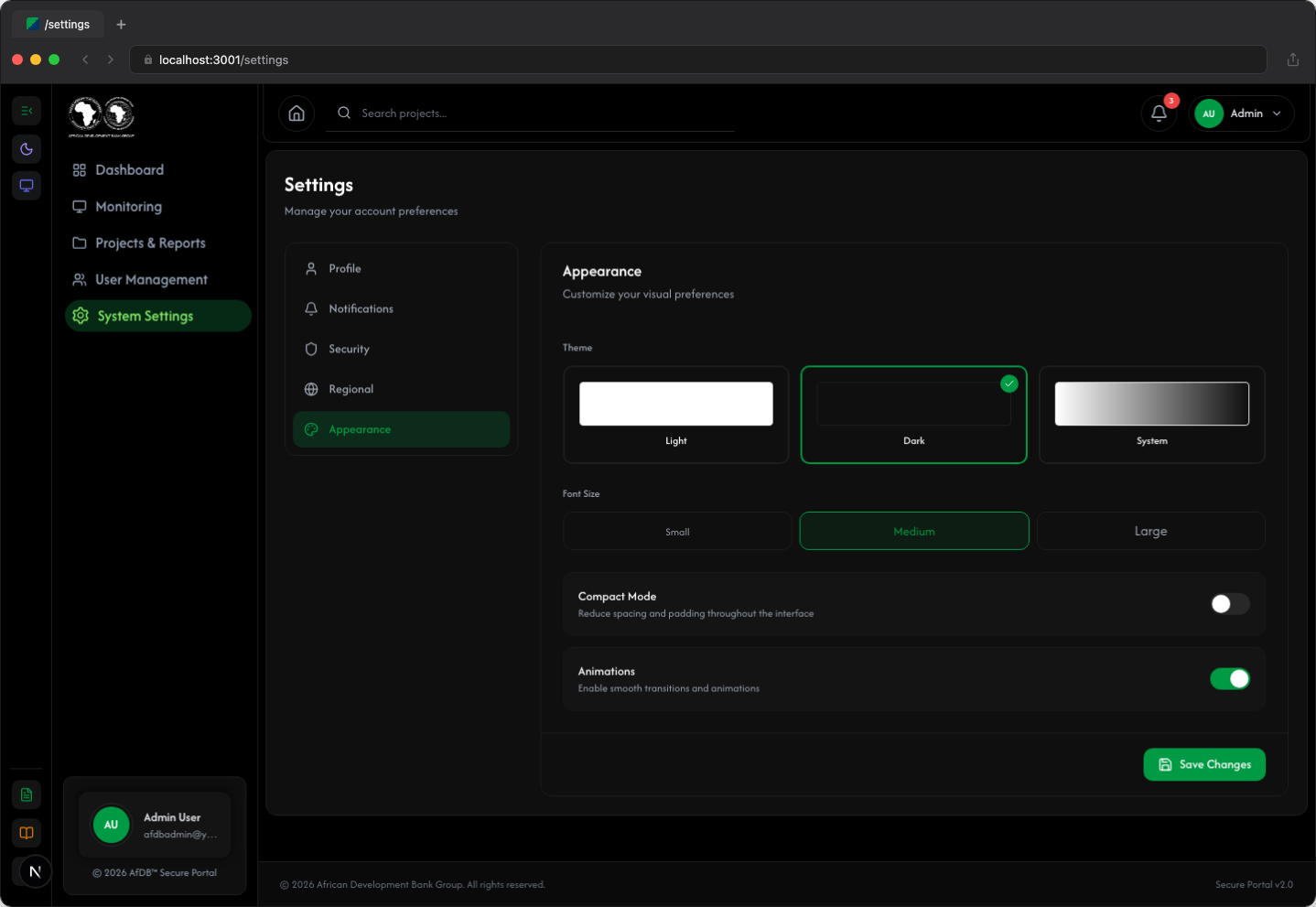Open the Admin User card in the sidebar footer
The height and width of the screenshot is (907, 1316).
[155, 825]
